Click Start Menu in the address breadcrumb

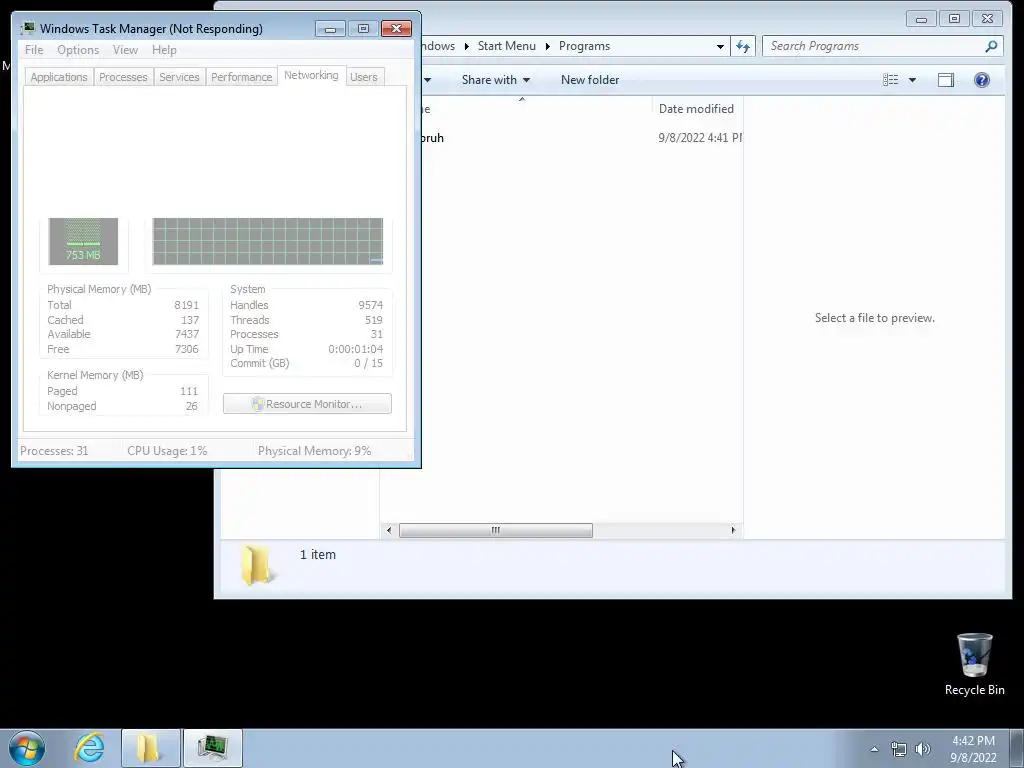click(506, 46)
